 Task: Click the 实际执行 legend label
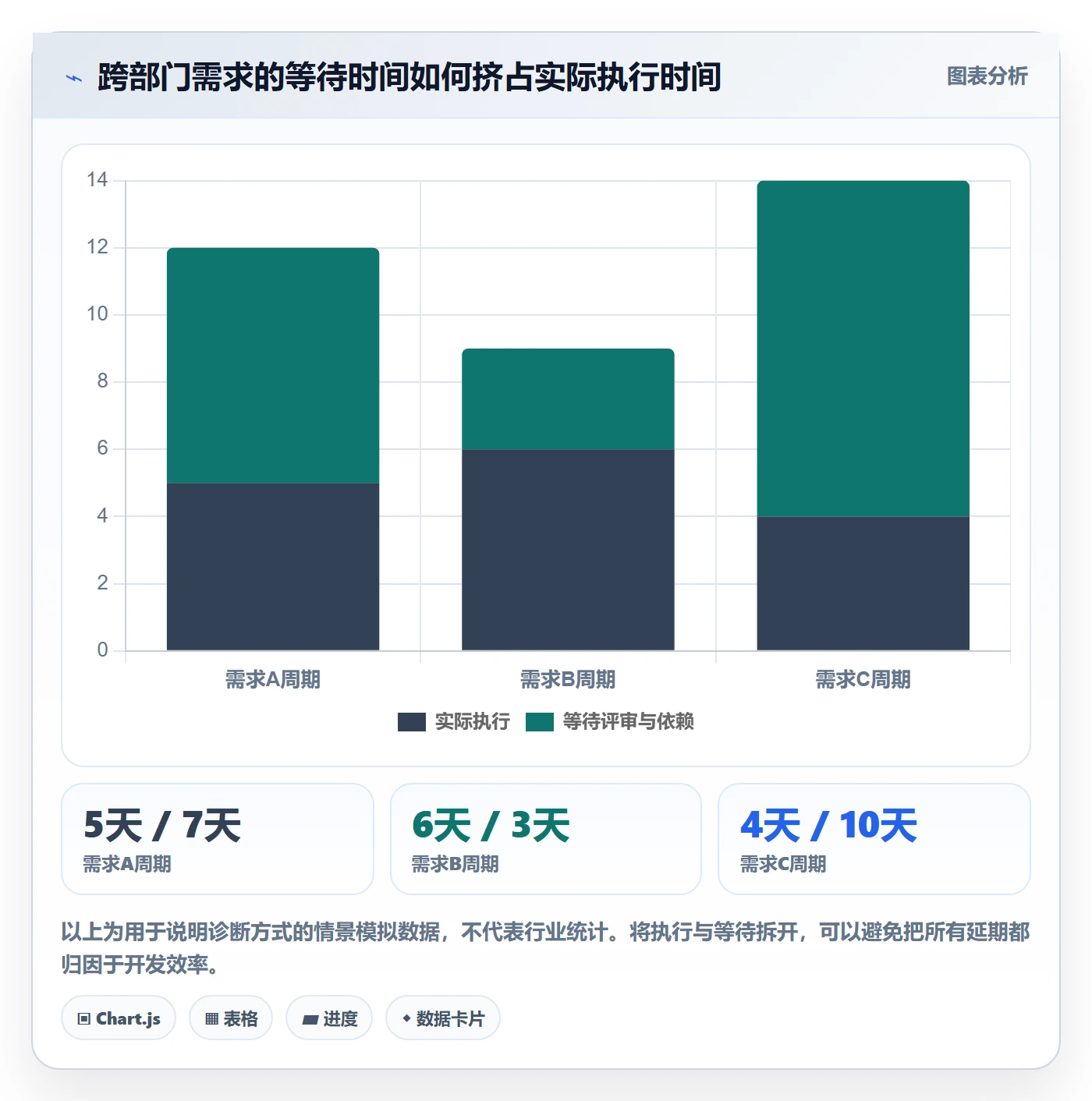472,722
